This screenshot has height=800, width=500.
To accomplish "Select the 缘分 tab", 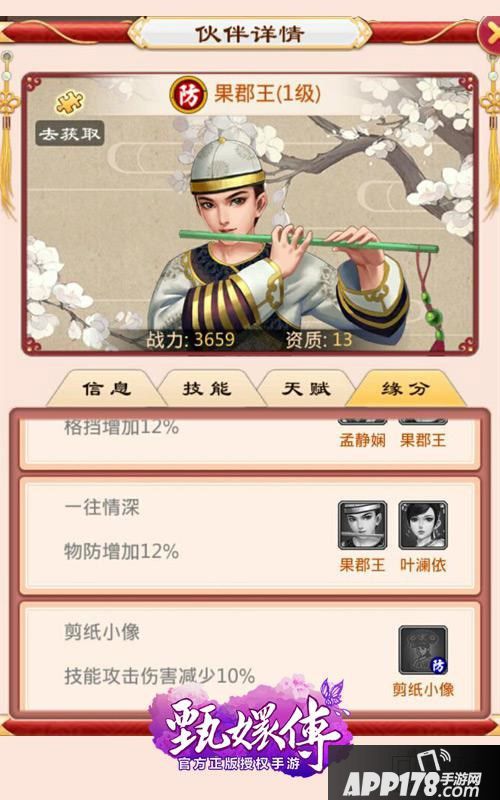I will click(405, 389).
